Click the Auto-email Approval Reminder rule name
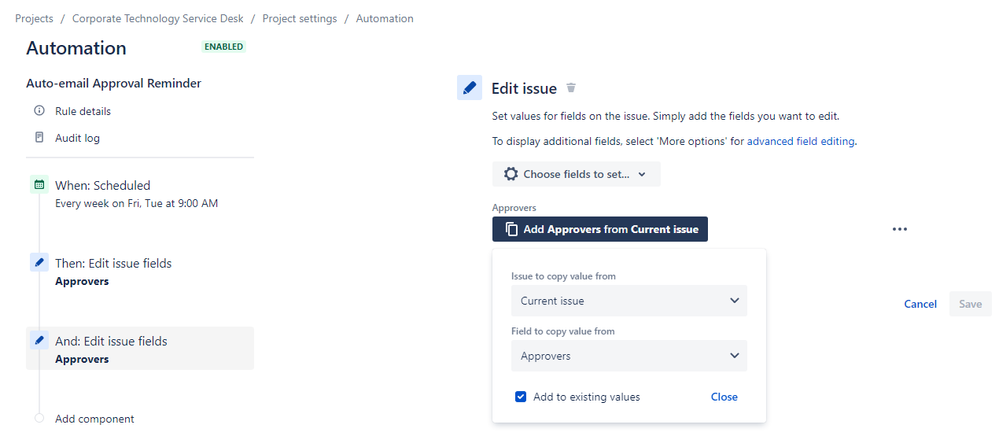The image size is (999, 433). [113, 83]
